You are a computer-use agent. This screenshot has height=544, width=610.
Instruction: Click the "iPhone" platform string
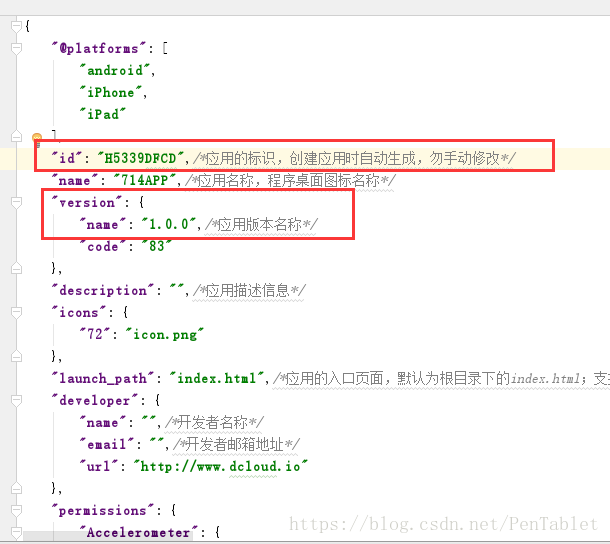pyautogui.click(x=111, y=93)
